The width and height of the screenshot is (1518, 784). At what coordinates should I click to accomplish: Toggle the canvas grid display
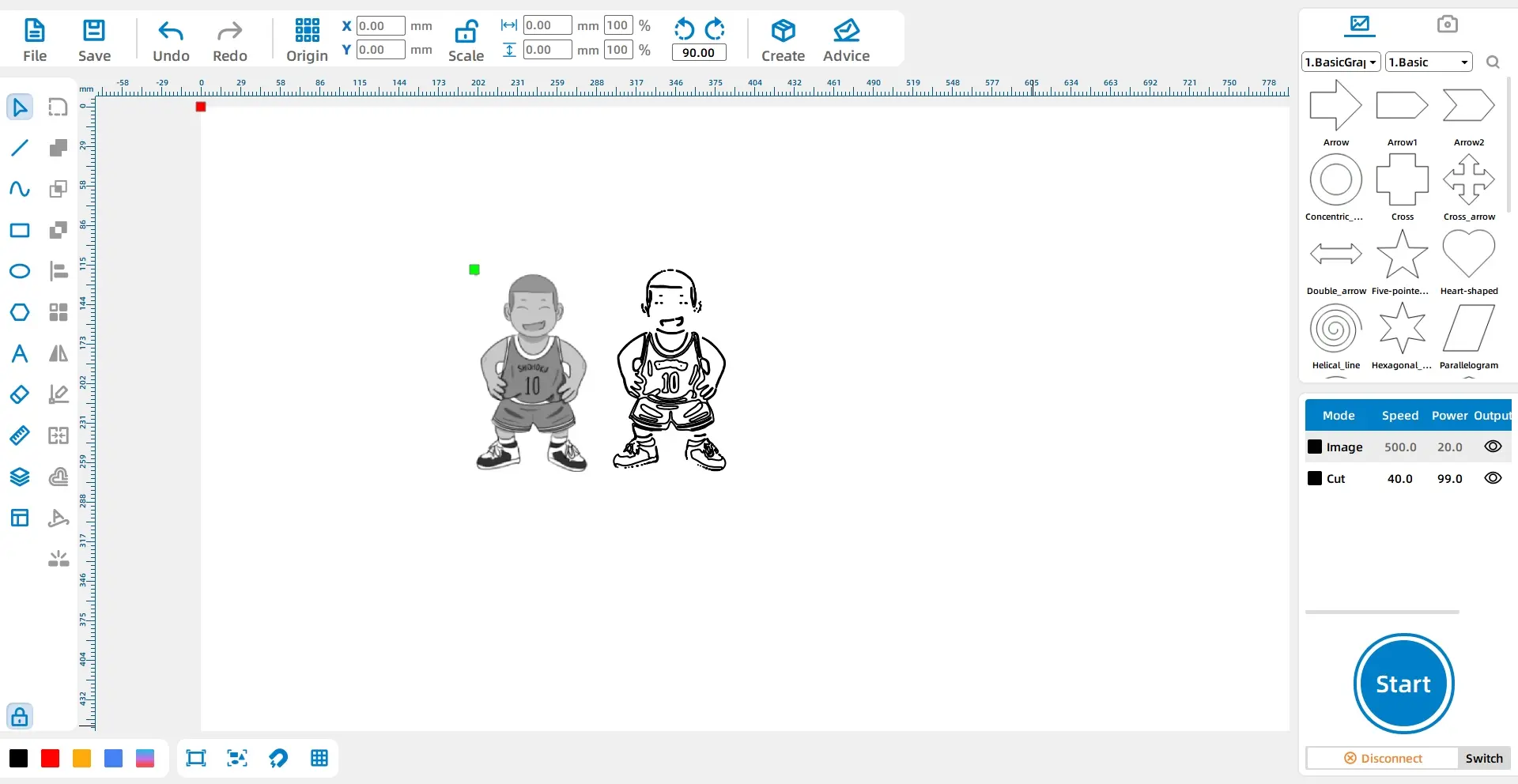tap(319, 759)
